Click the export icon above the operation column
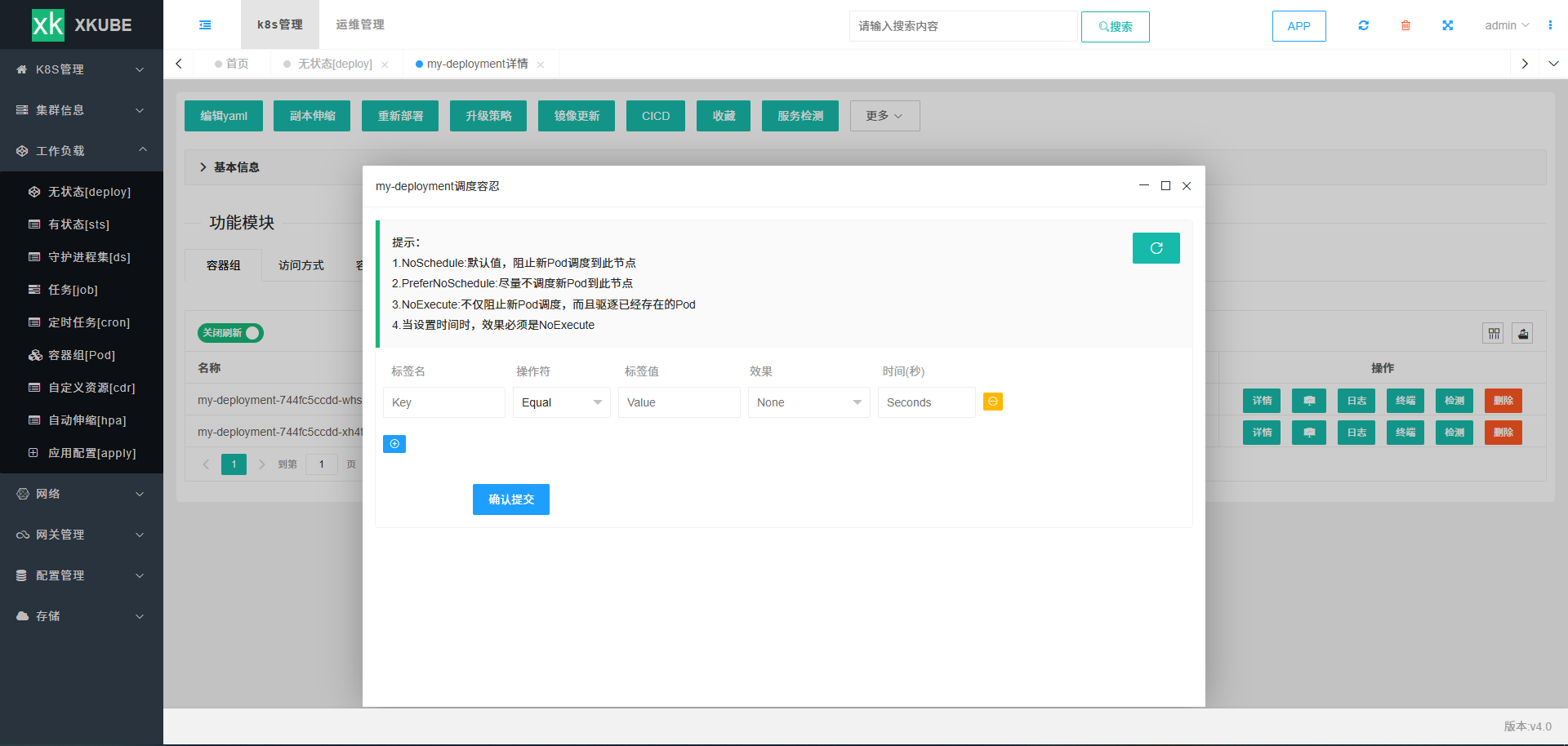The height and width of the screenshot is (746, 1568). [1521, 333]
